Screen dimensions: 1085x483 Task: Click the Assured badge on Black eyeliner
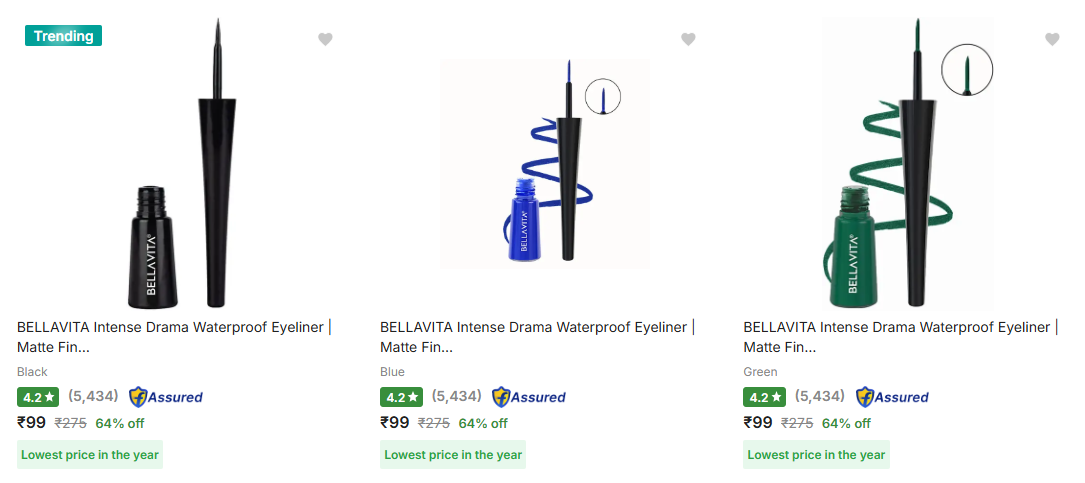point(166,397)
